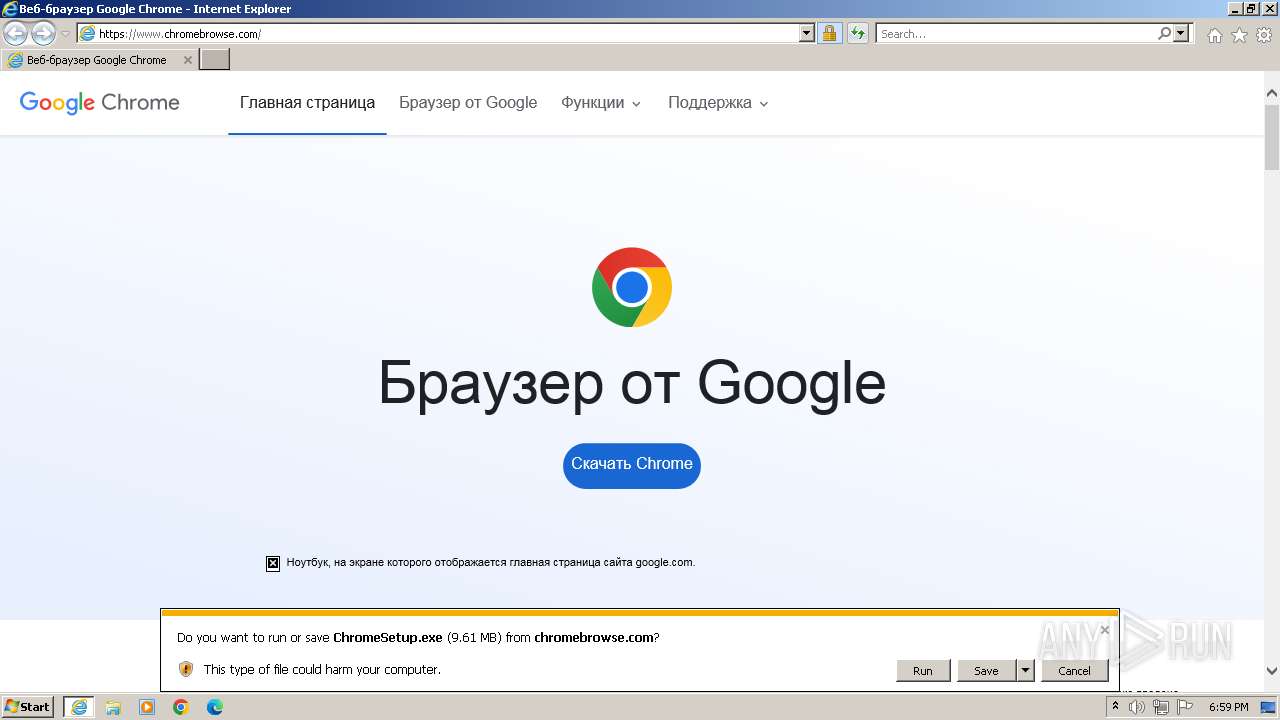The height and width of the screenshot is (720, 1280).
Task: Close the Веб-браузер Google Chrome tab
Action: (x=187, y=60)
